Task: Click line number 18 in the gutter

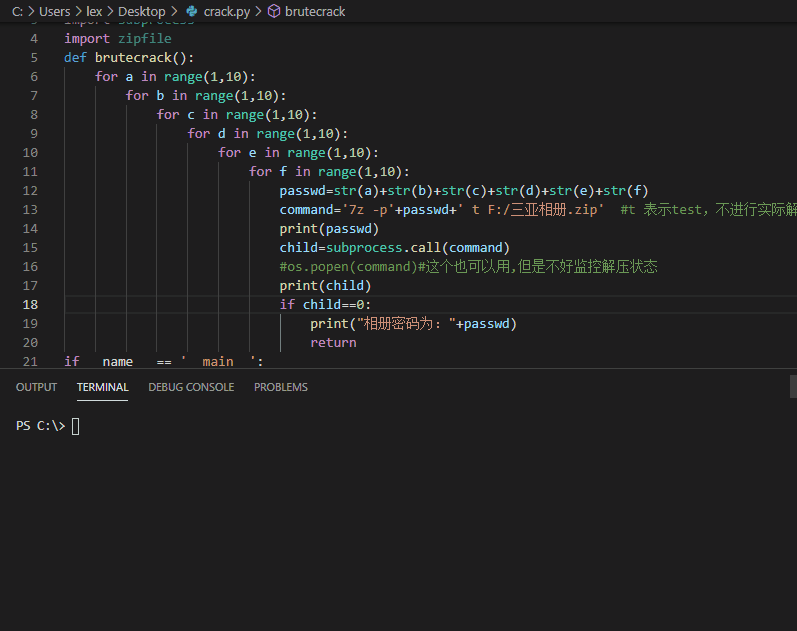Action: pyautogui.click(x=29, y=304)
